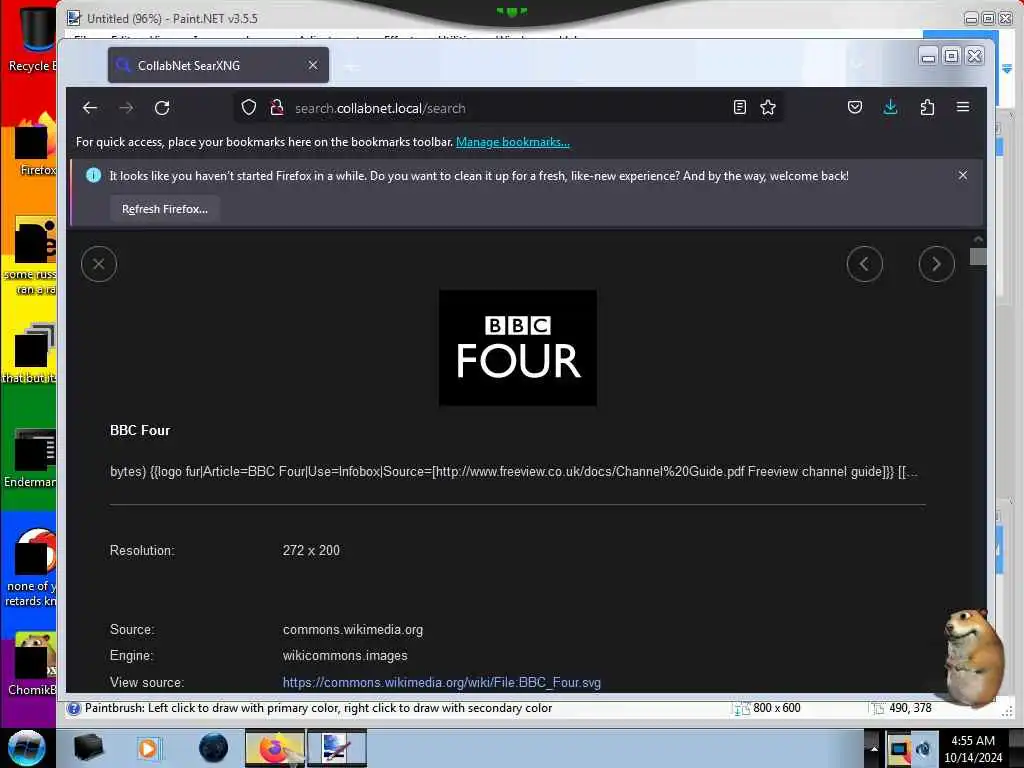Viewport: 1024px width, 768px height.
Task: Toggle reader view icon in address bar
Action: pyautogui.click(x=739, y=108)
